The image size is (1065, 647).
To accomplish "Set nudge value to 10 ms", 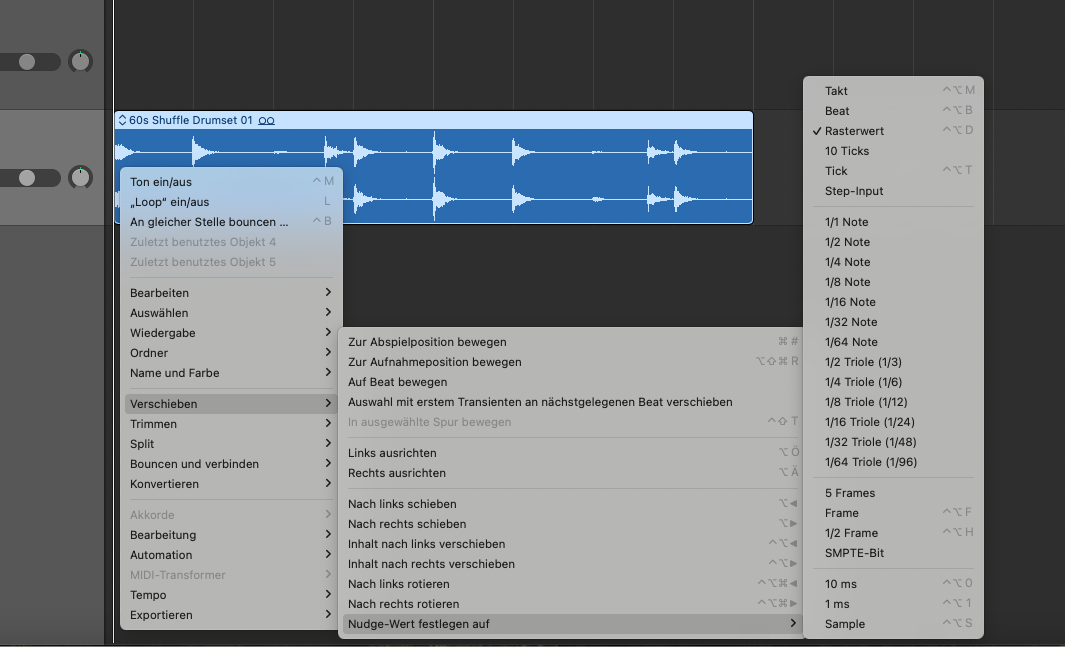I will coord(840,584).
